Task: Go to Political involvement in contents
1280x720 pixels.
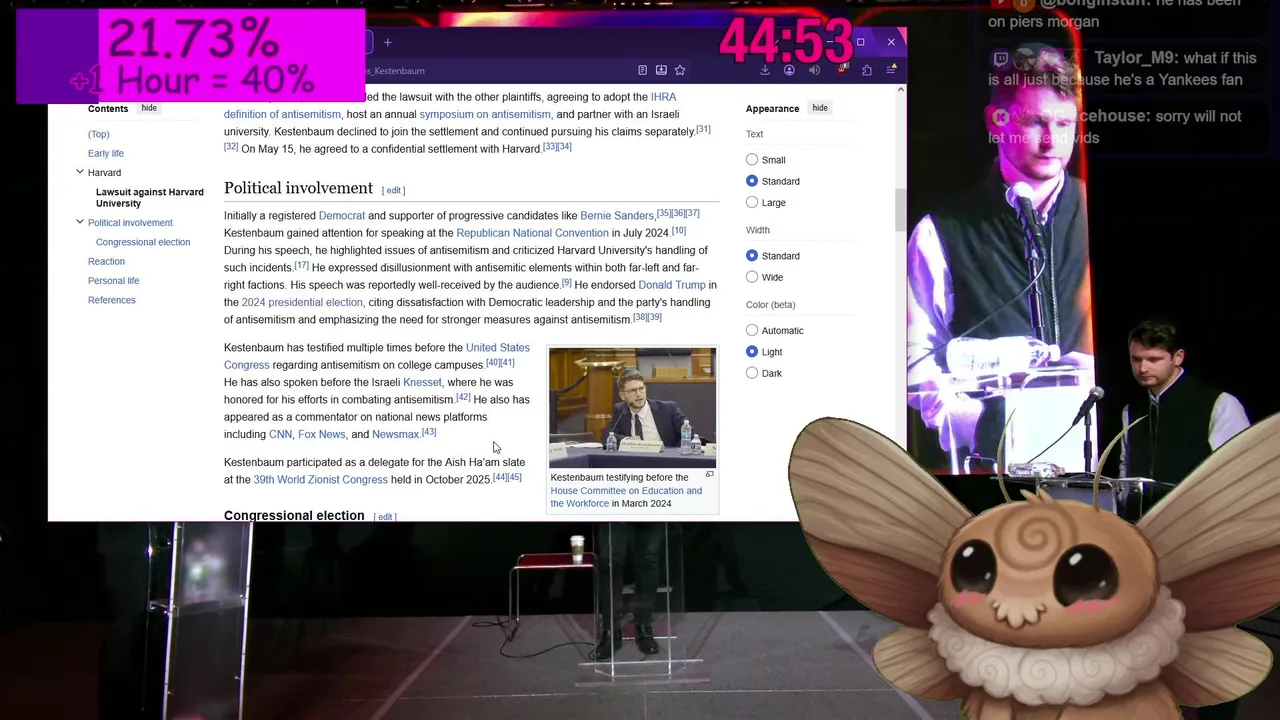Action: point(130,223)
